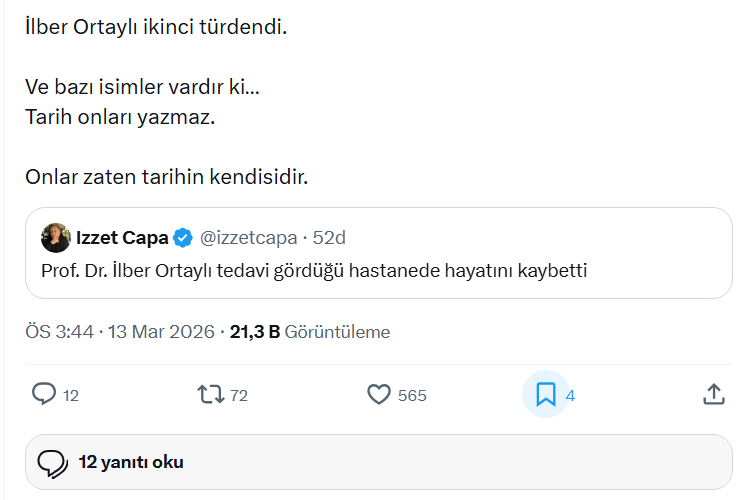743x500 pixels.
Task: Click the chat bubble icon in the replies button
Action: click(x=52, y=462)
